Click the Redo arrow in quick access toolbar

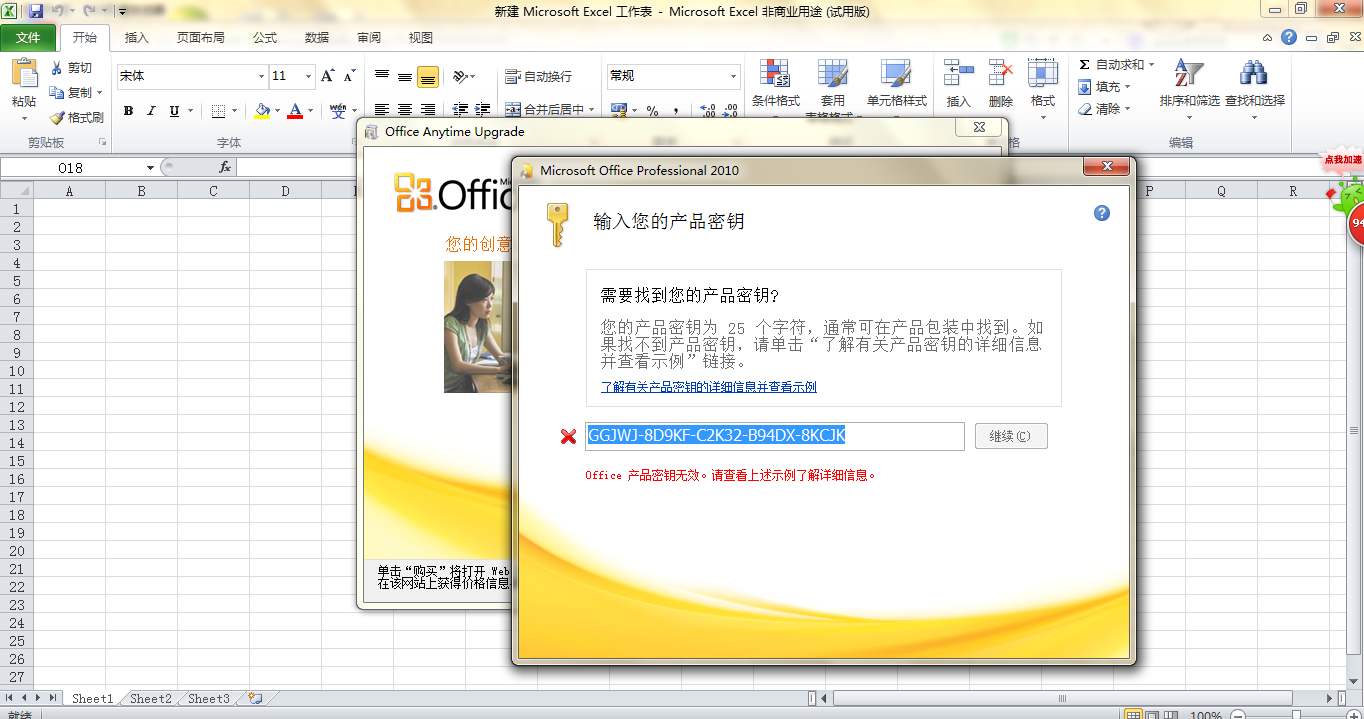pos(91,11)
